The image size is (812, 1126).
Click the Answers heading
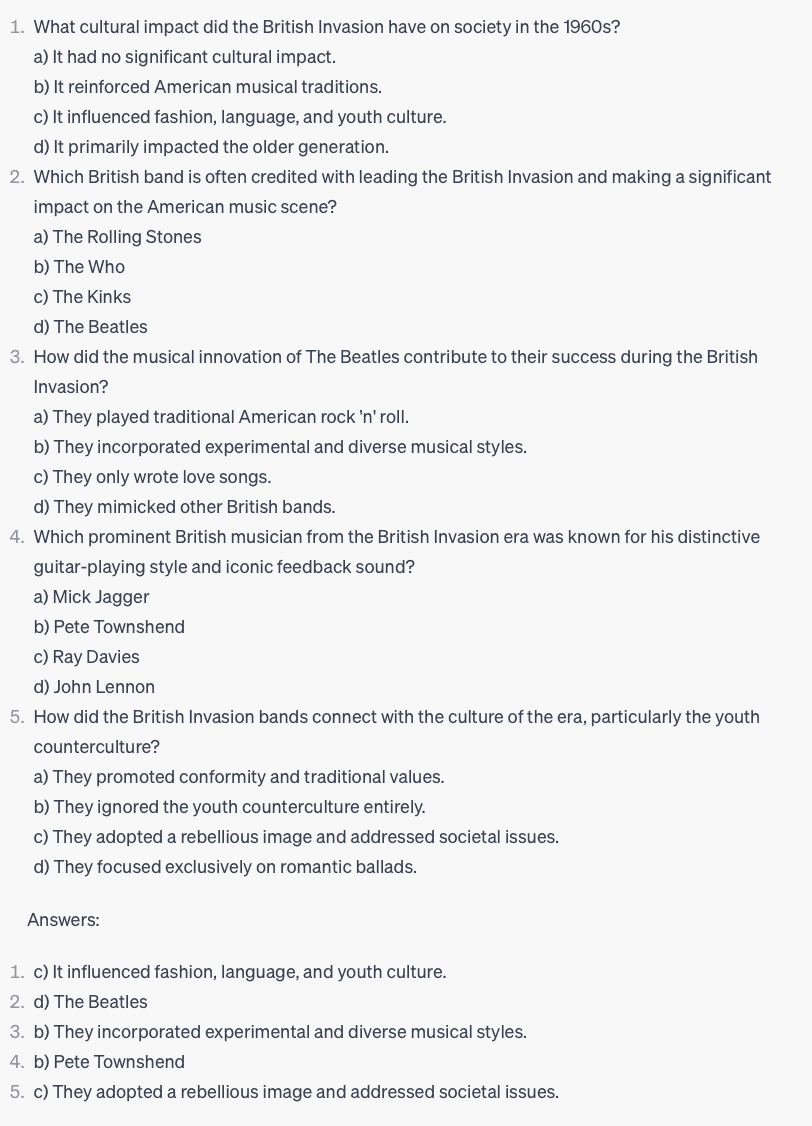(x=63, y=921)
